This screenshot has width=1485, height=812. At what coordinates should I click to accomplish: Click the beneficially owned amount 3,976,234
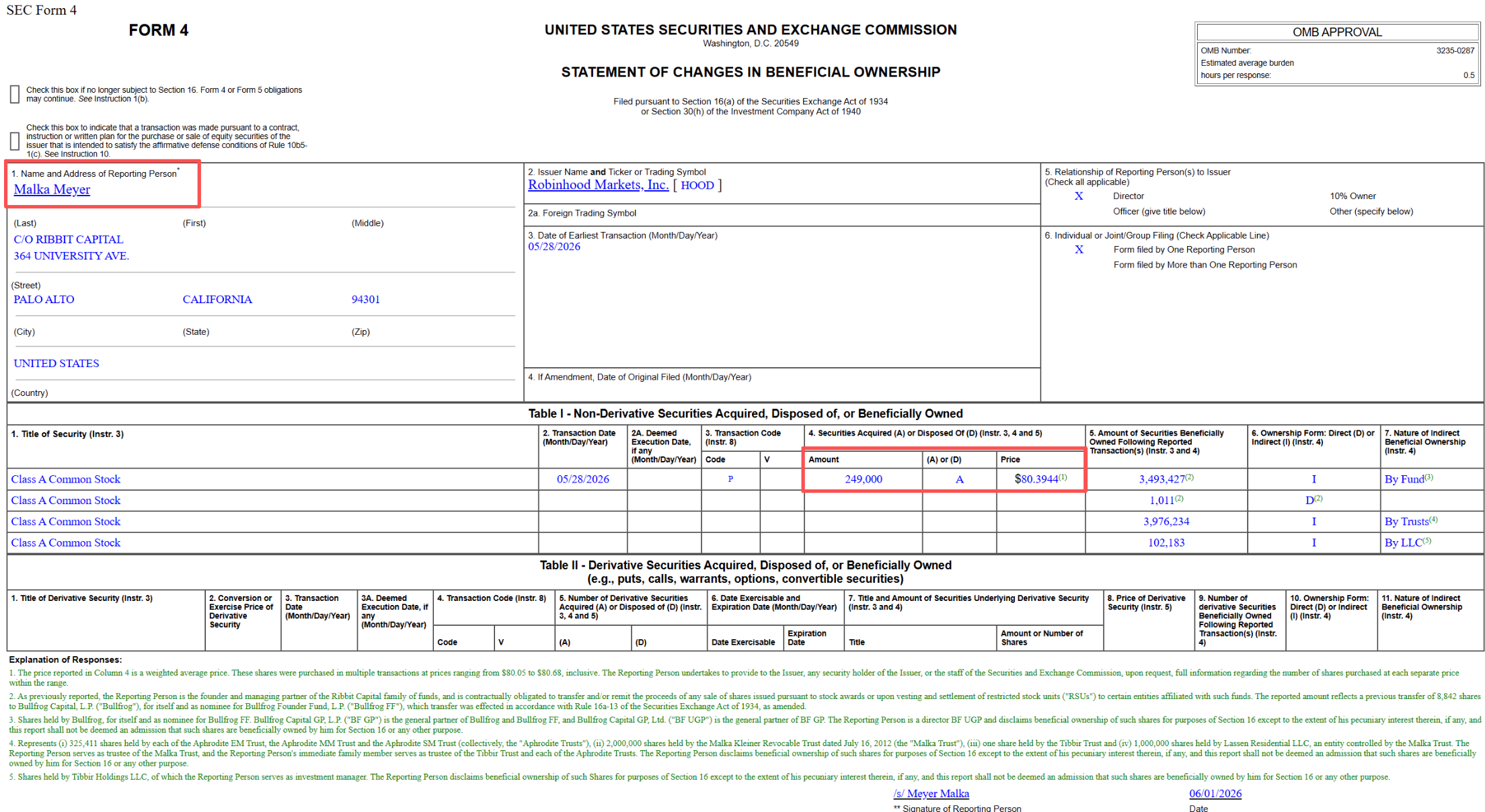1166,522
